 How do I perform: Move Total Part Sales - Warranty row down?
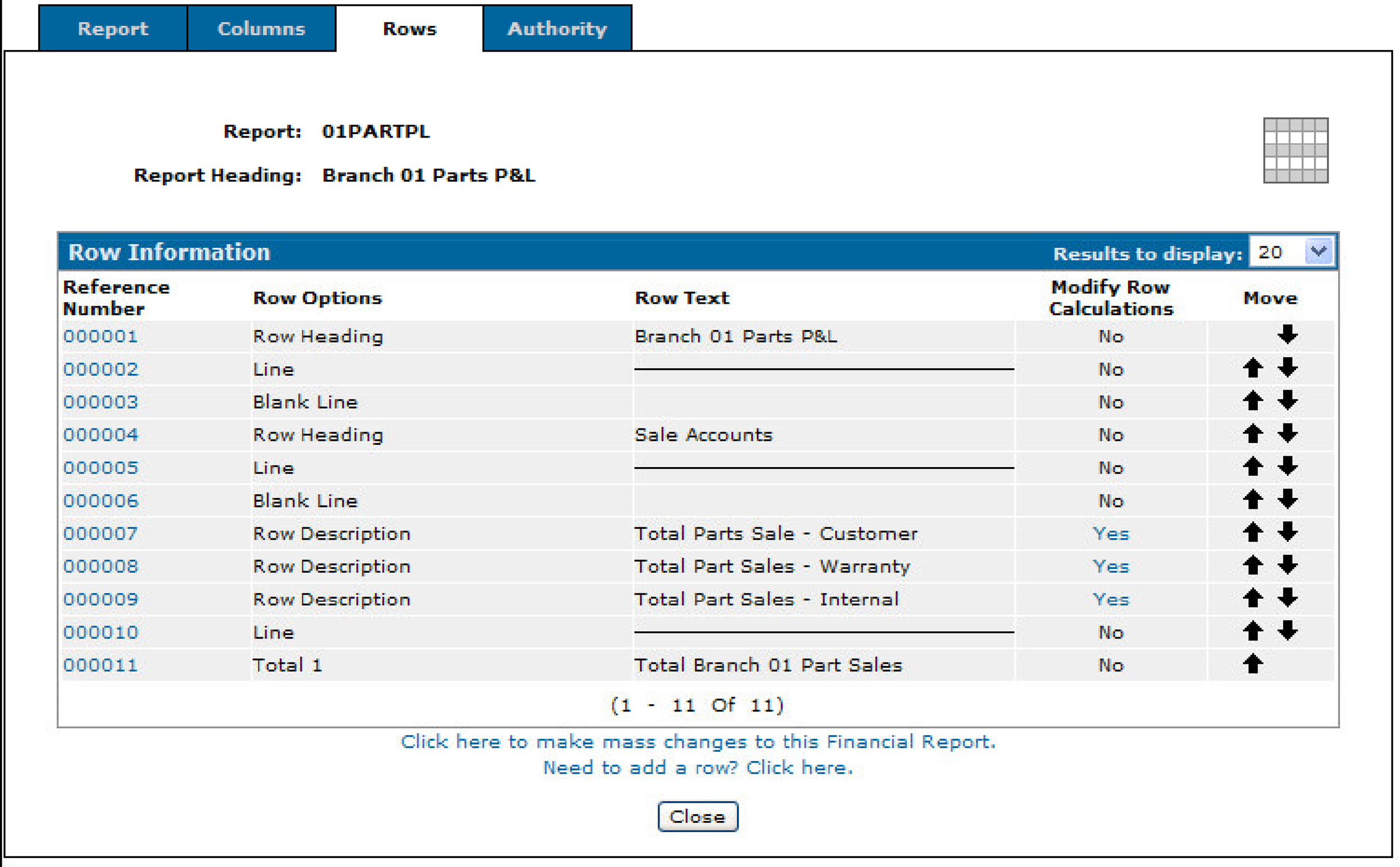(1288, 565)
